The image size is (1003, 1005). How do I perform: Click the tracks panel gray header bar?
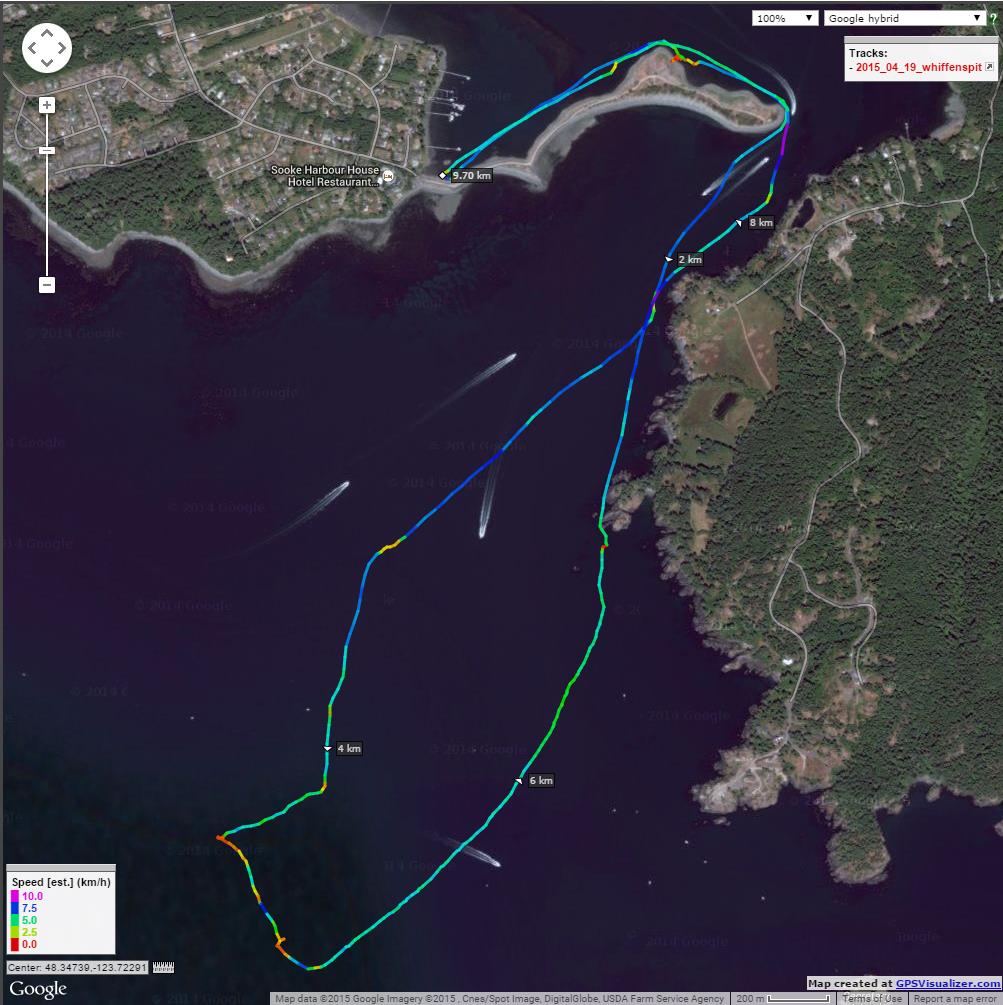pos(921,40)
